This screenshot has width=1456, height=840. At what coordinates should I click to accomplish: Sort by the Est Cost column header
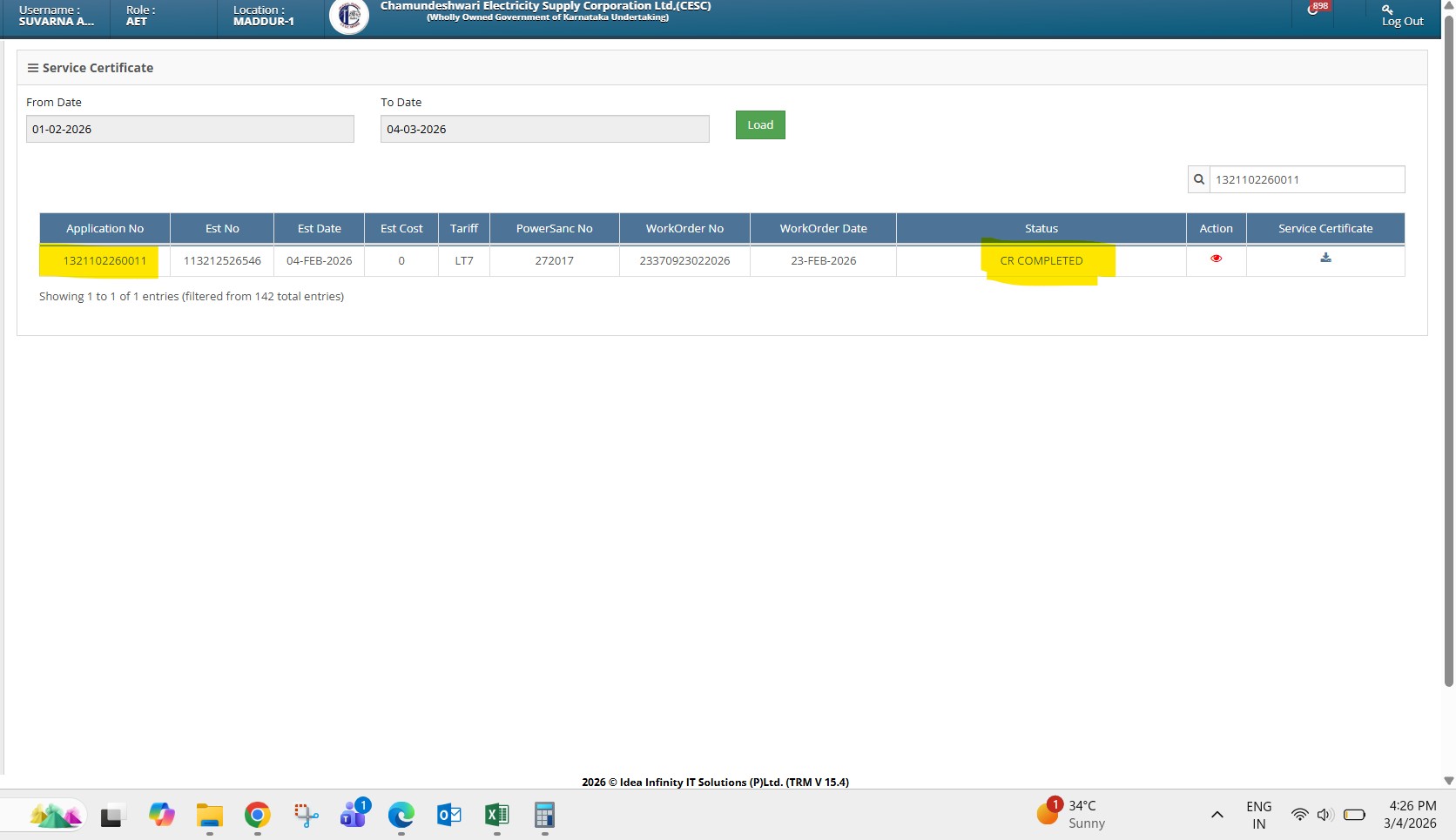(x=401, y=228)
